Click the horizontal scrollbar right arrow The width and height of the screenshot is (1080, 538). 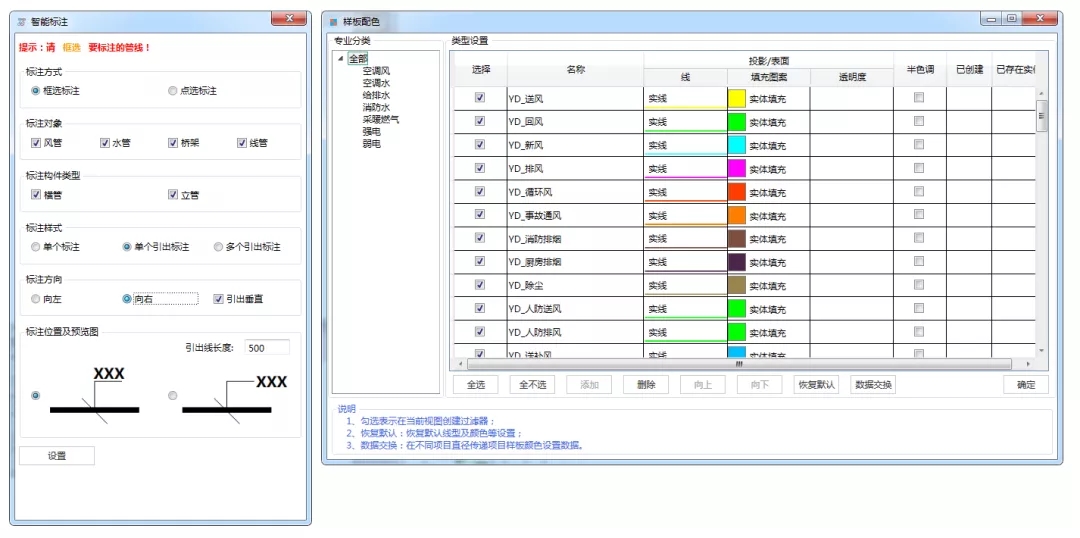pos(1028,364)
